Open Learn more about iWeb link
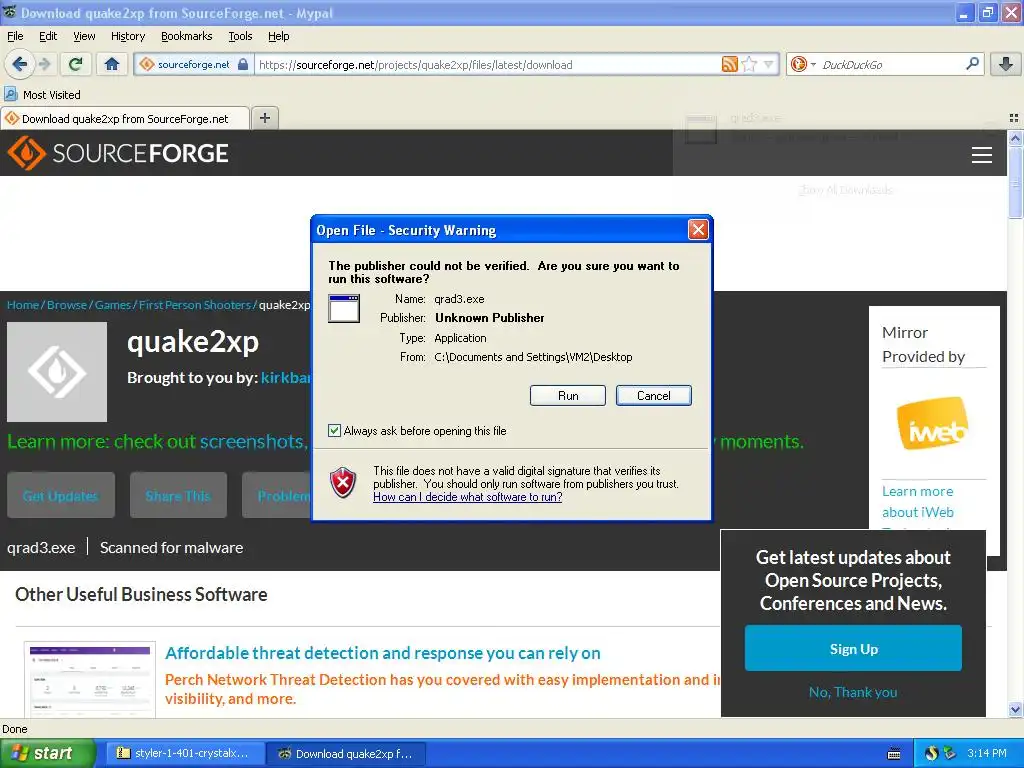Image resolution: width=1024 pixels, height=768 pixels. [x=918, y=502]
